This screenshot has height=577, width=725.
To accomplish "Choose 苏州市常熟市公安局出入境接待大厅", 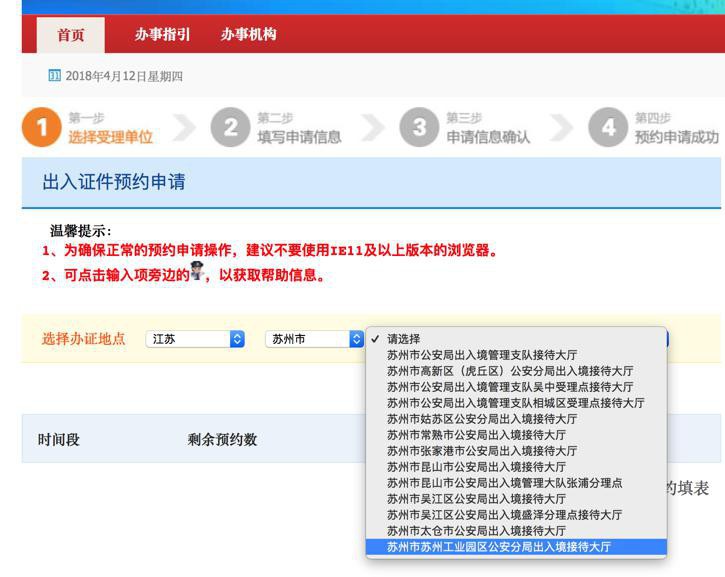I will (x=516, y=435).
